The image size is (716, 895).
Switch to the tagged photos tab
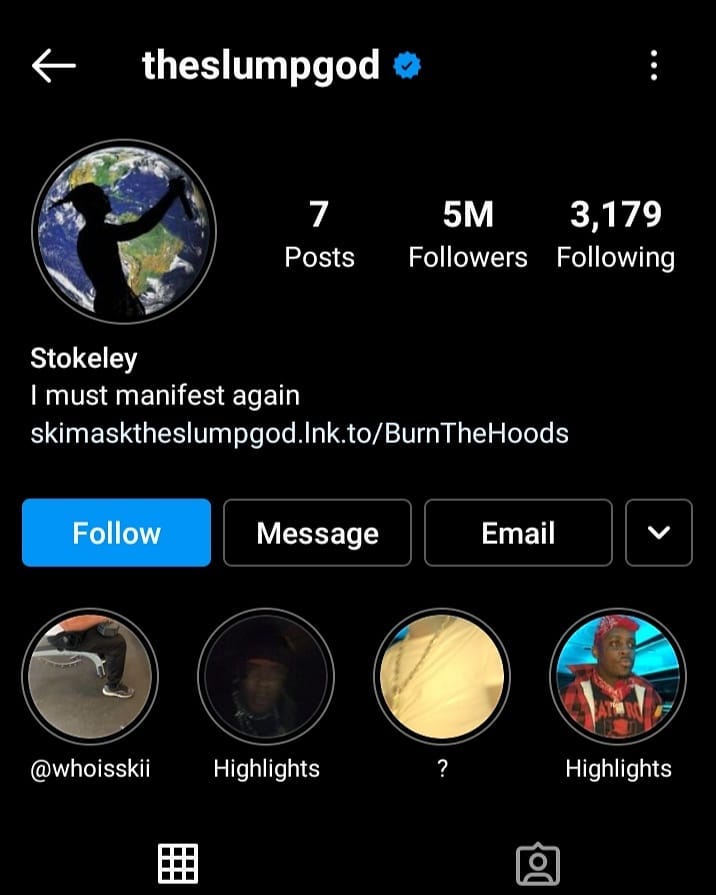tap(538, 864)
